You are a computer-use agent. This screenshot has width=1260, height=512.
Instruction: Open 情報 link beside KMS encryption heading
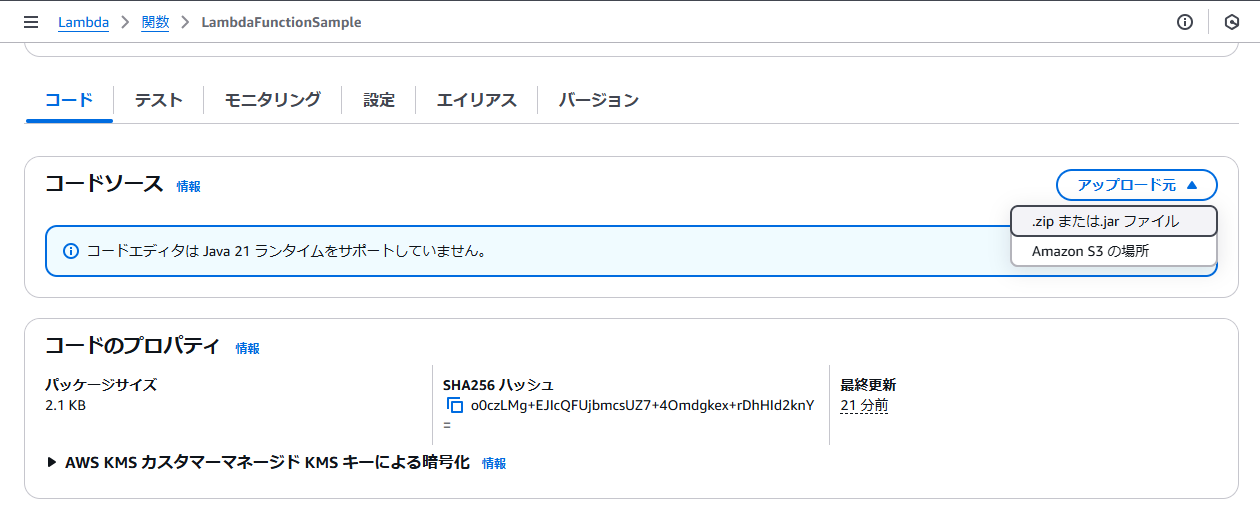point(494,463)
